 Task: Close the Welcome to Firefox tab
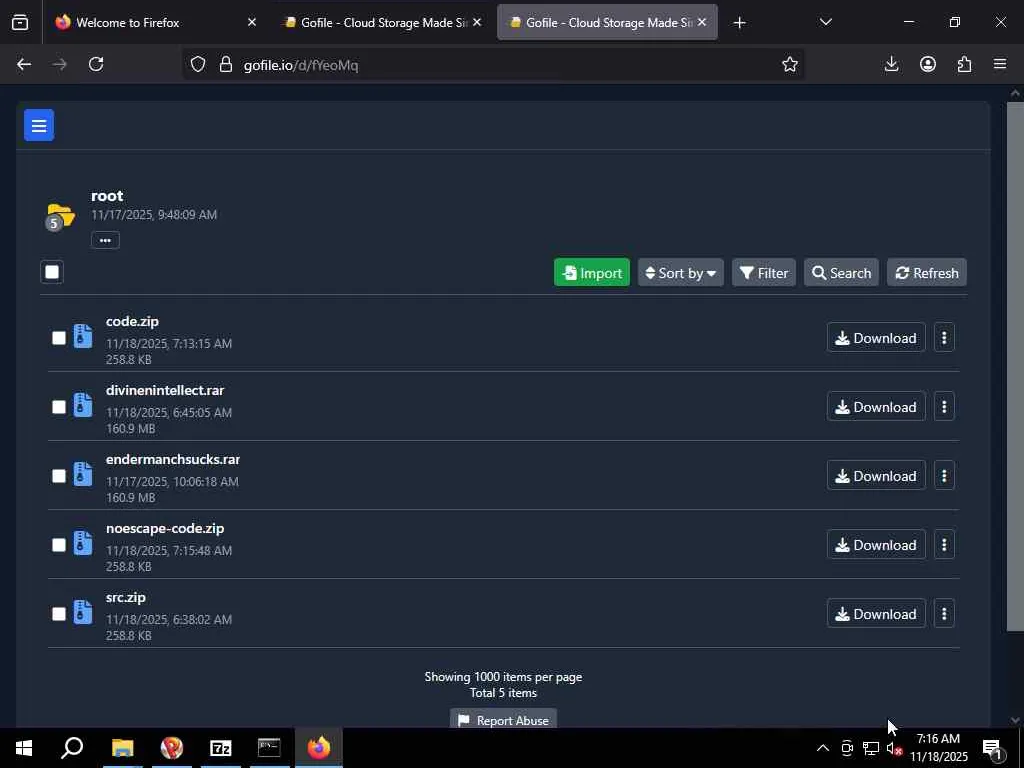[251, 22]
